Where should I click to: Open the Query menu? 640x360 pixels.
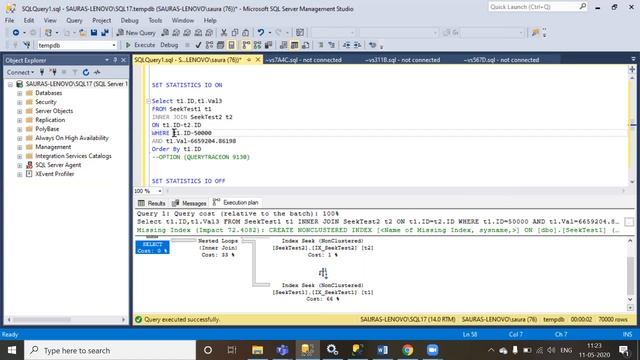(74, 20)
